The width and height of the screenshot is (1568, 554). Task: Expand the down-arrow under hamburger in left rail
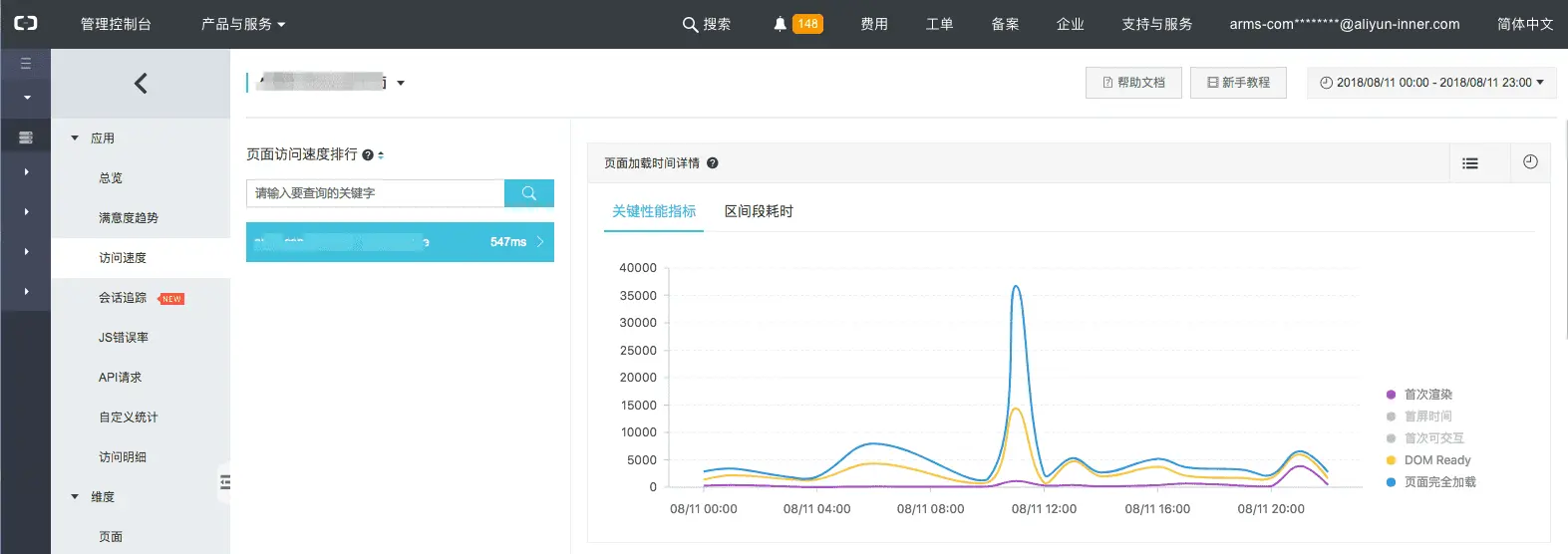point(26,98)
